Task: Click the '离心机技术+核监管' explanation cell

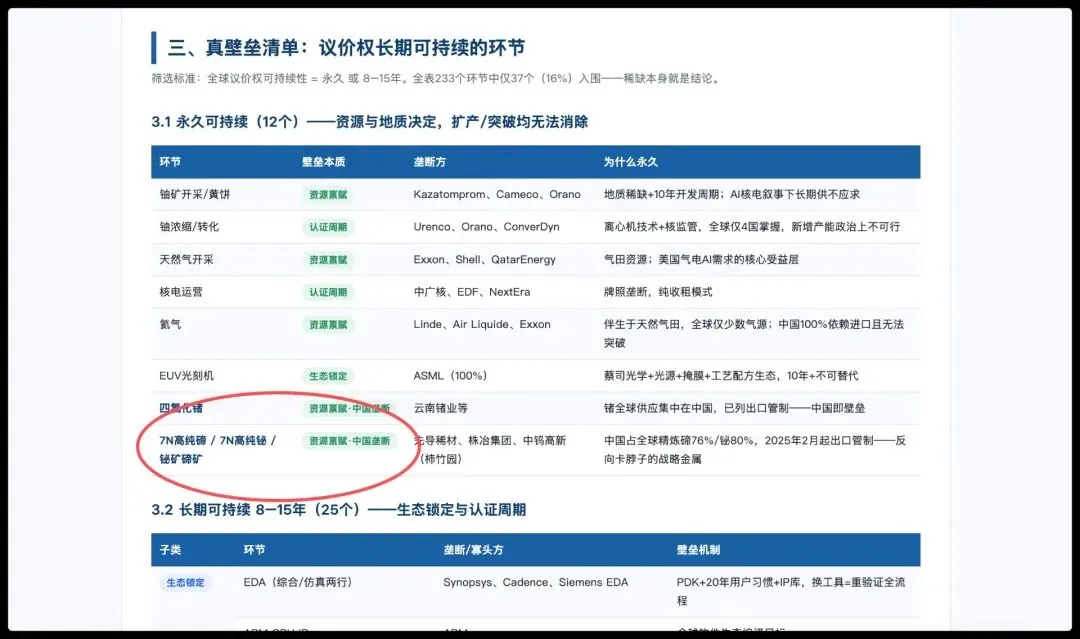Action: (751, 227)
